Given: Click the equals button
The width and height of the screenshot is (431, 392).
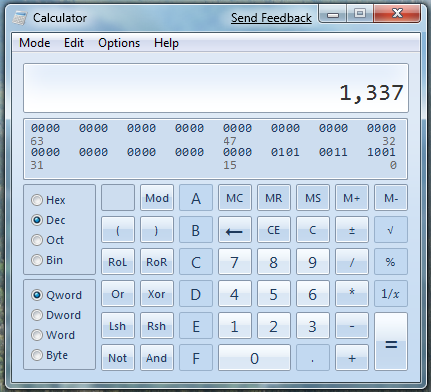Looking at the screenshot, I should coord(391,341).
